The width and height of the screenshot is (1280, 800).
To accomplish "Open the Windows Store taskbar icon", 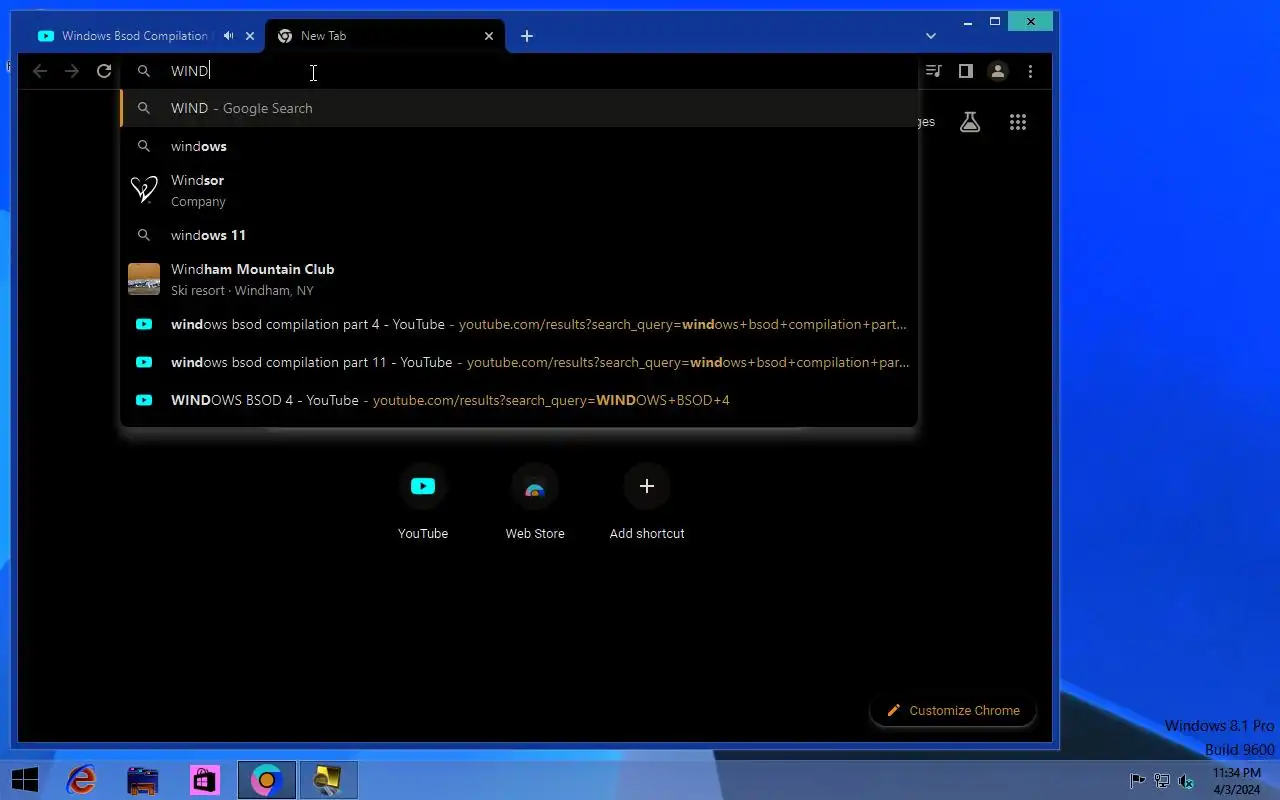I will click(205, 780).
